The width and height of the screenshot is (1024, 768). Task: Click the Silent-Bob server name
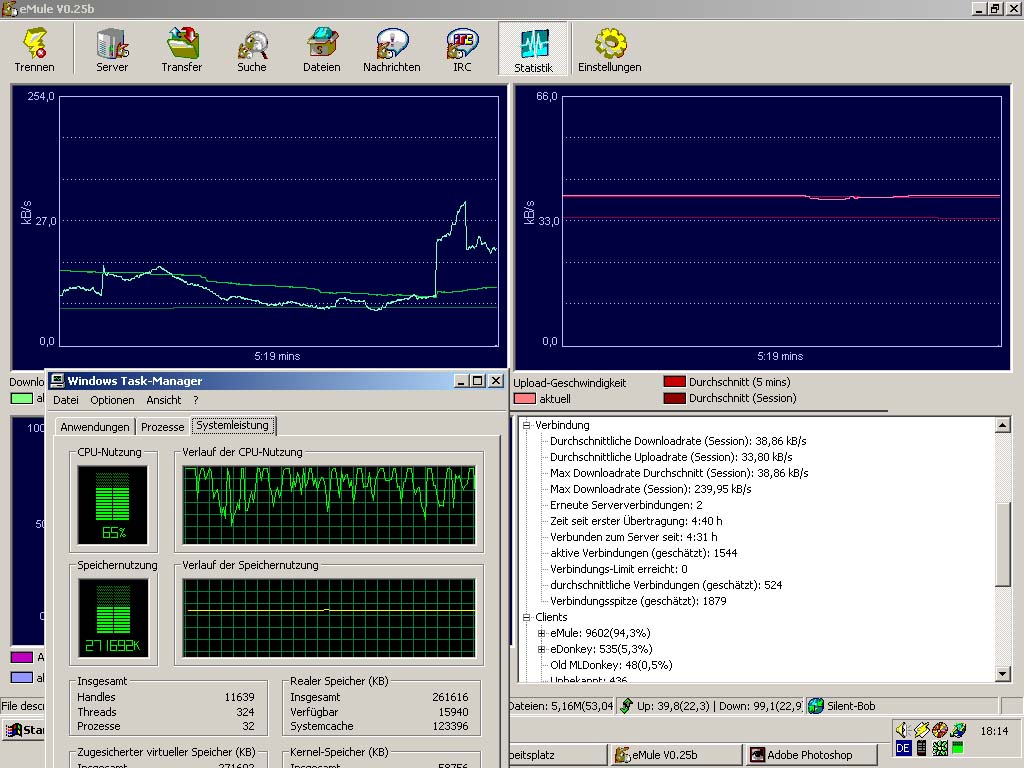coord(851,706)
